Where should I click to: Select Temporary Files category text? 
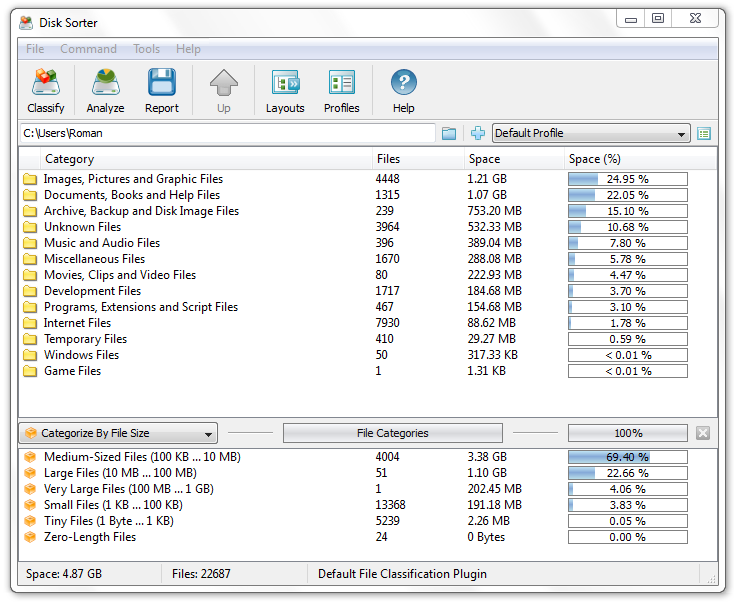(86, 339)
